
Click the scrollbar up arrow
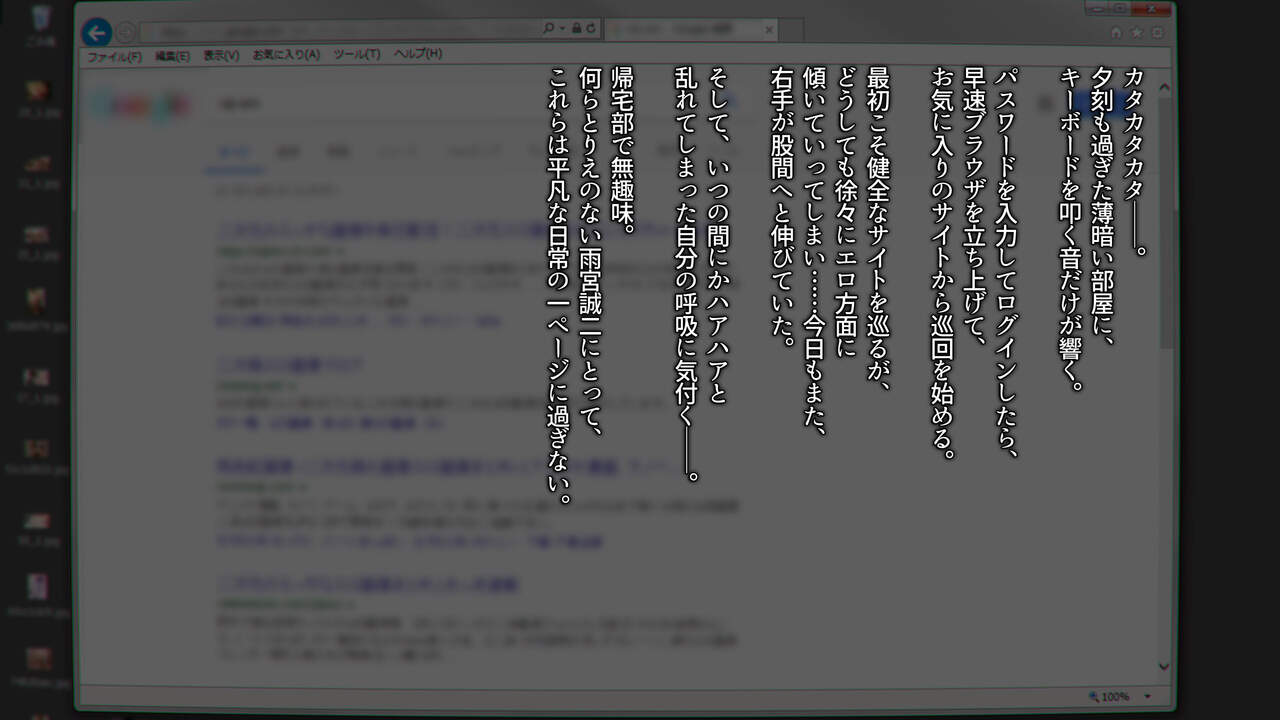(1164, 88)
